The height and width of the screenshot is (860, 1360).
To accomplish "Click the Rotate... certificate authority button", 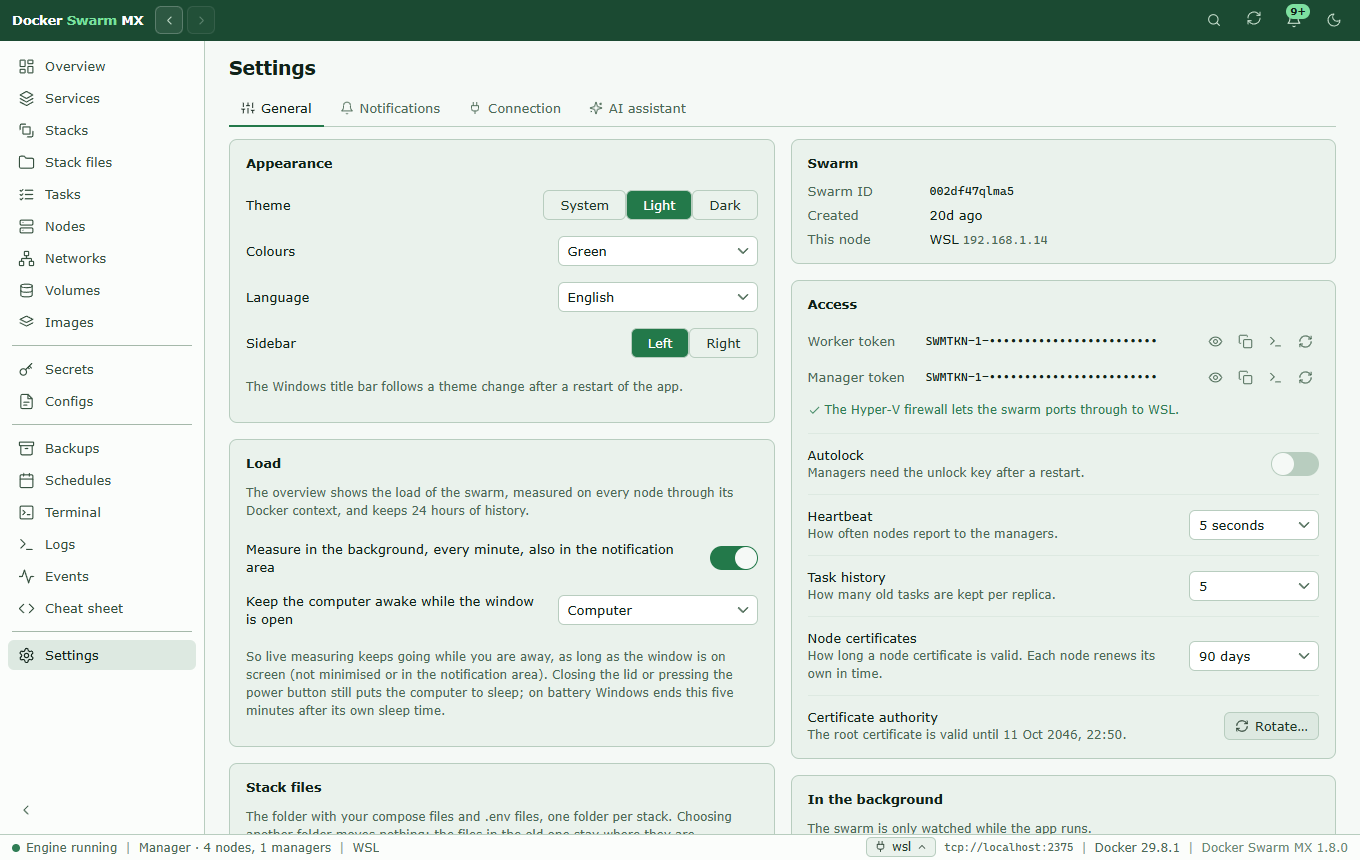I will pos(1271,726).
